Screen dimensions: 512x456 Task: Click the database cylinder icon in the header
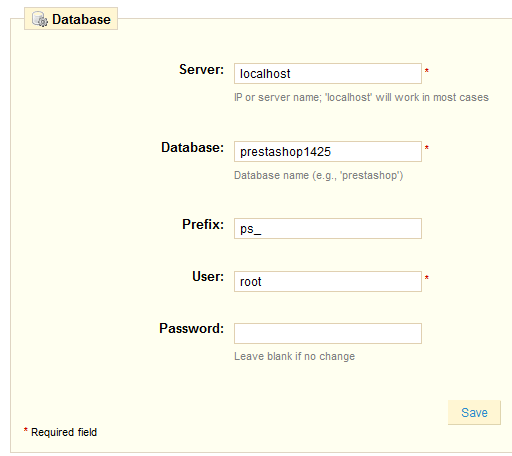click(x=40, y=19)
